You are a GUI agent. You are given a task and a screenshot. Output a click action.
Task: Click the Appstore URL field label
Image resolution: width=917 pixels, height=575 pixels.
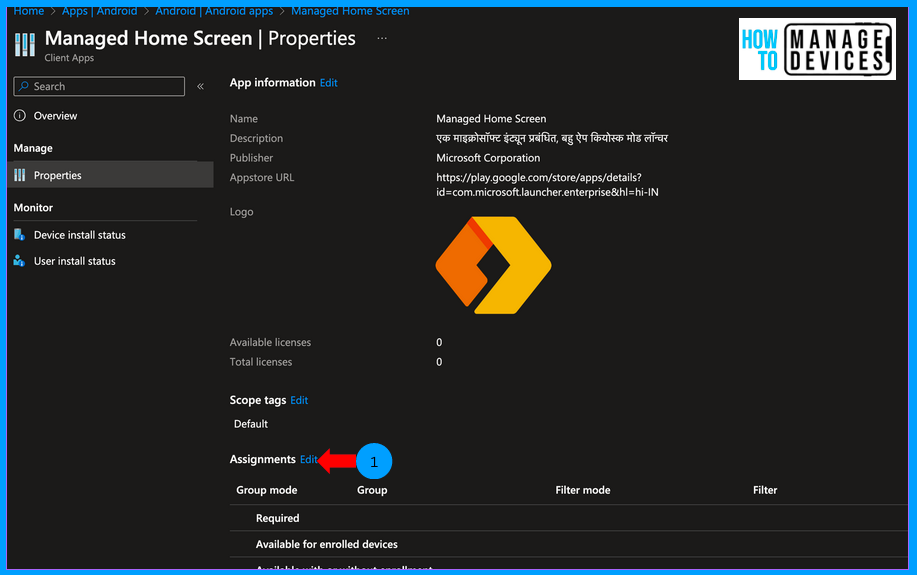coord(261,177)
